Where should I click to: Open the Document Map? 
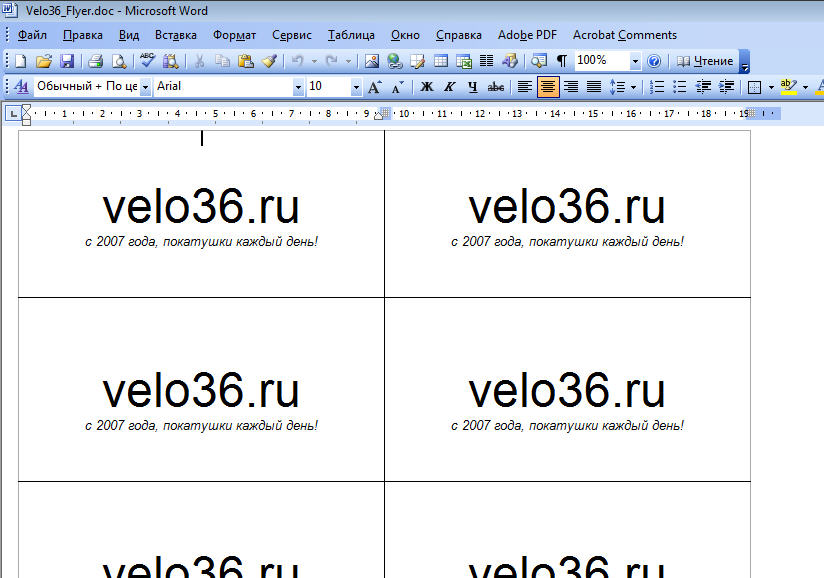[539, 61]
